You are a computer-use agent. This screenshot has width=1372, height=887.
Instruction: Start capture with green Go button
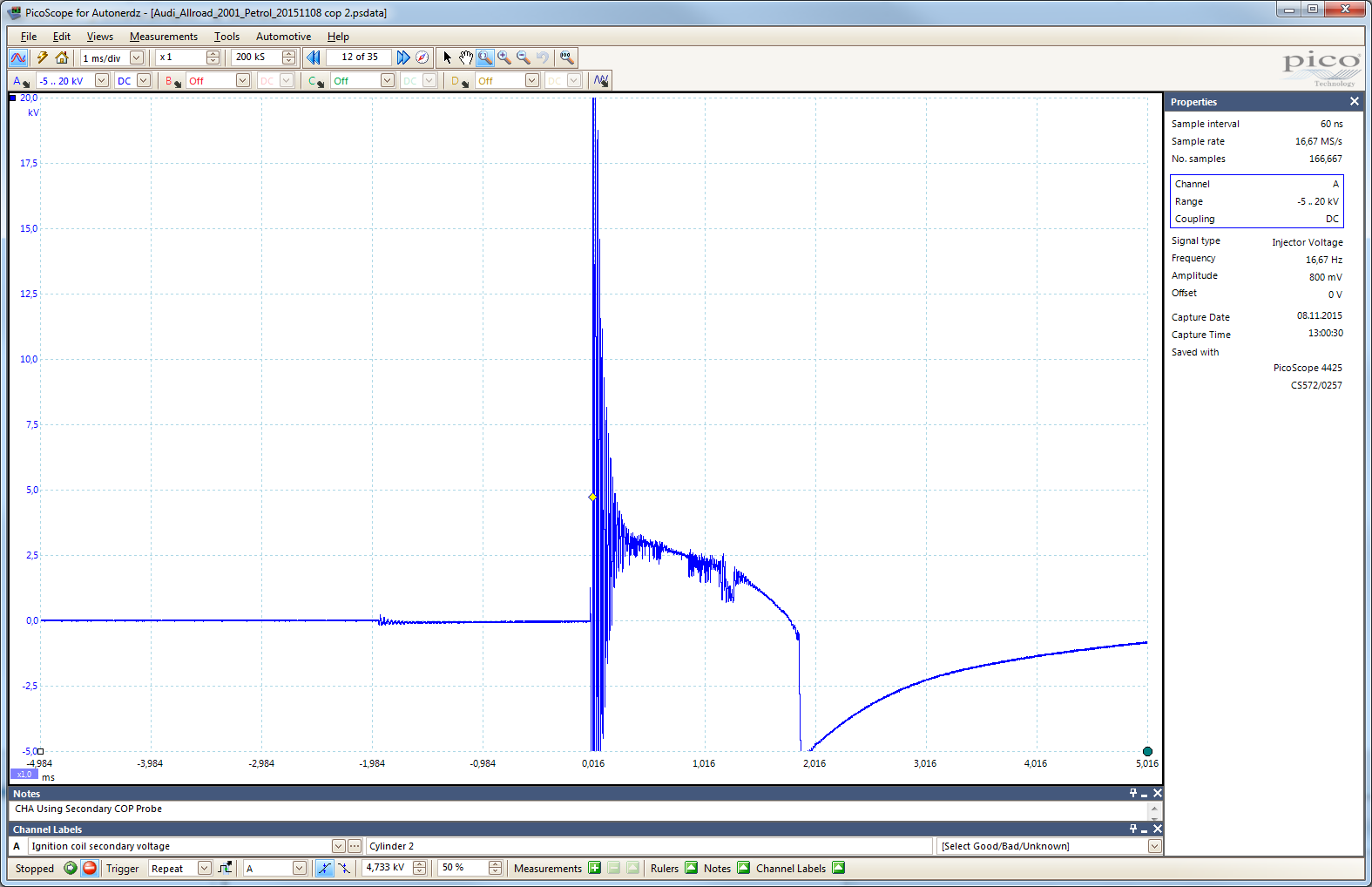click(71, 868)
